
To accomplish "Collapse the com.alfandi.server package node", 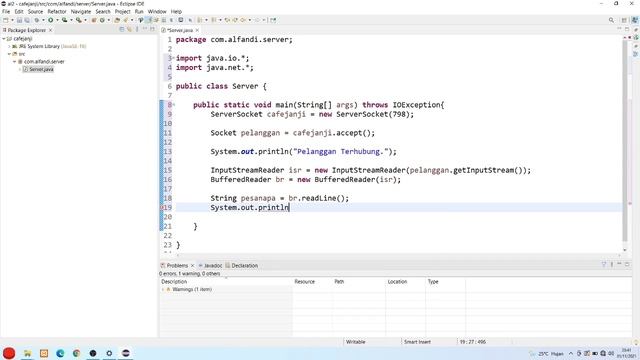I will coord(15,62).
